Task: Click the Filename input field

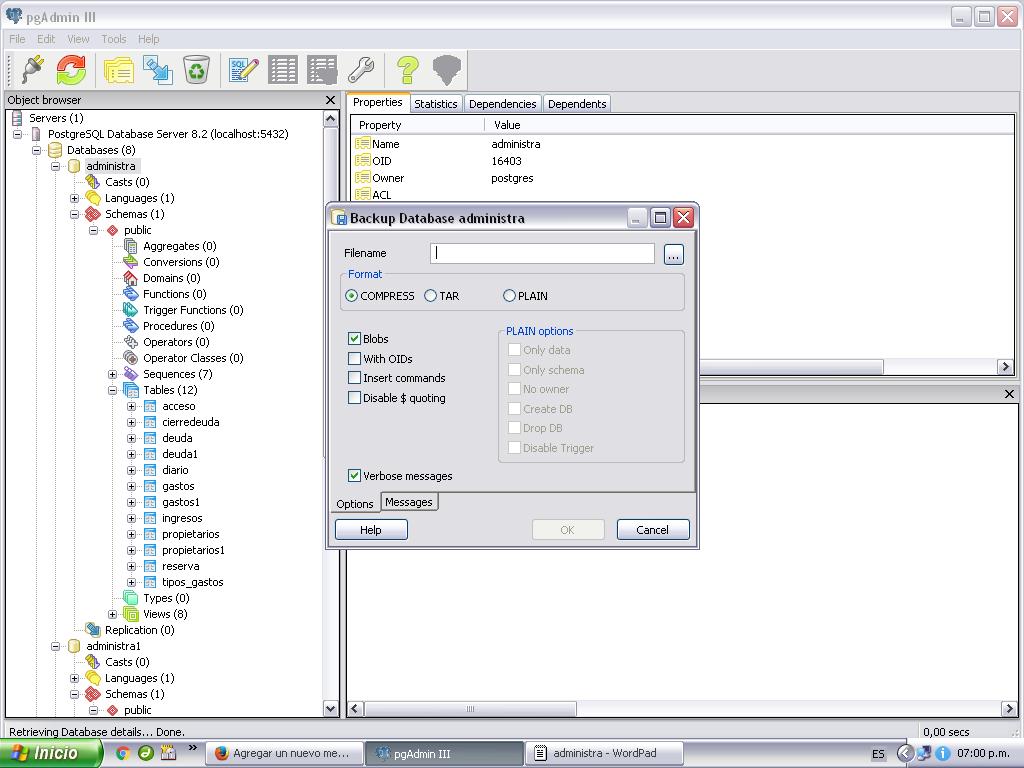Action: point(542,253)
